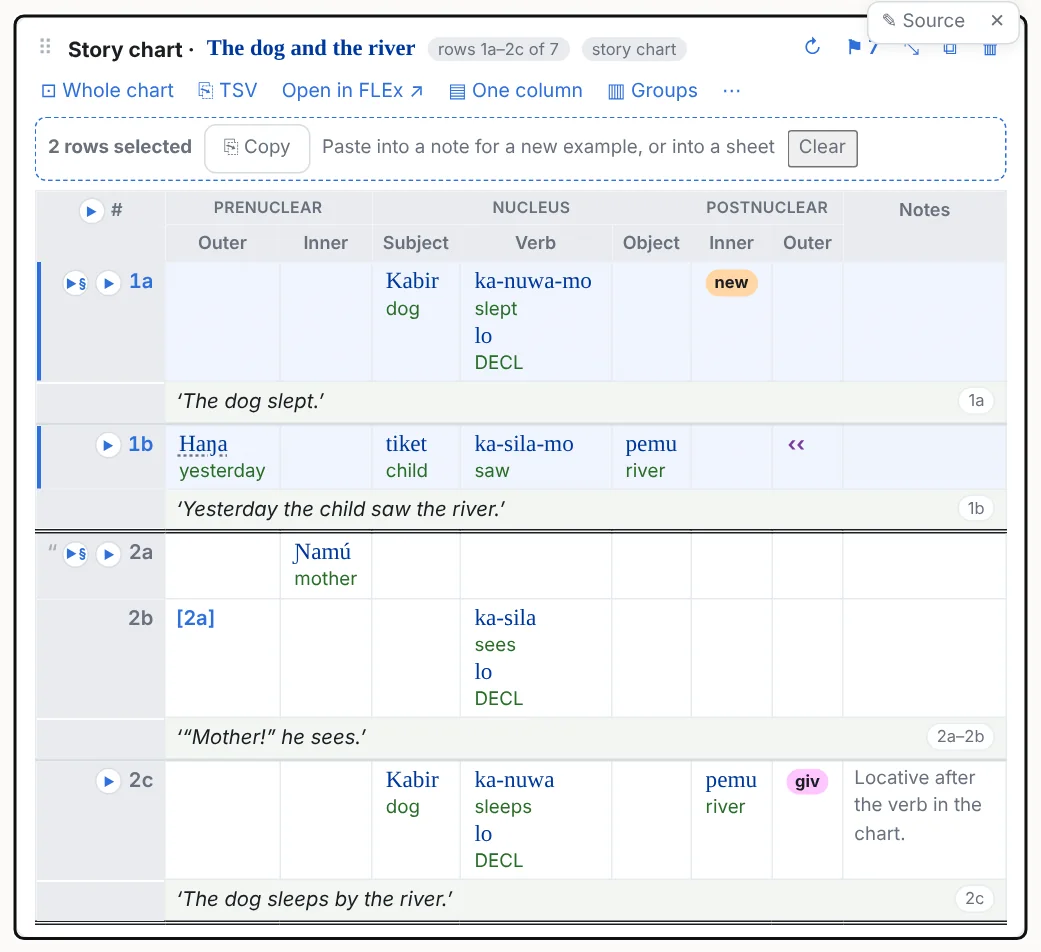Play audio for row 2c
This screenshot has height=952, width=1041.
[x=108, y=781]
